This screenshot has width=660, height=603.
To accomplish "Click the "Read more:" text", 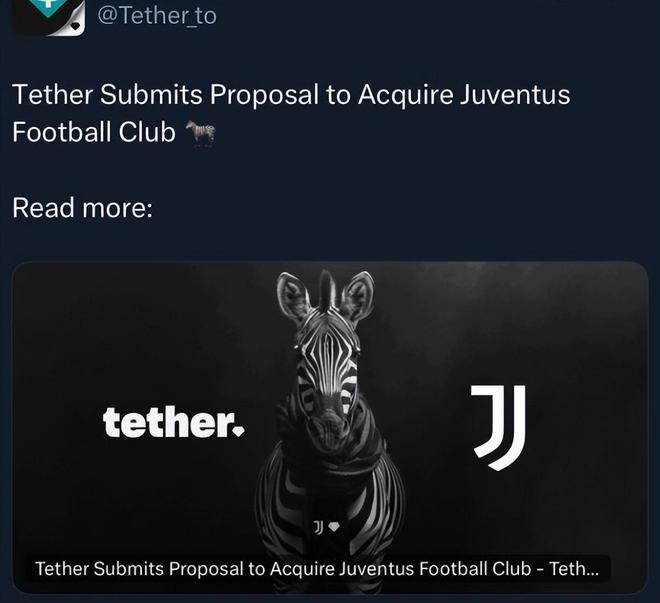I will (82, 208).
